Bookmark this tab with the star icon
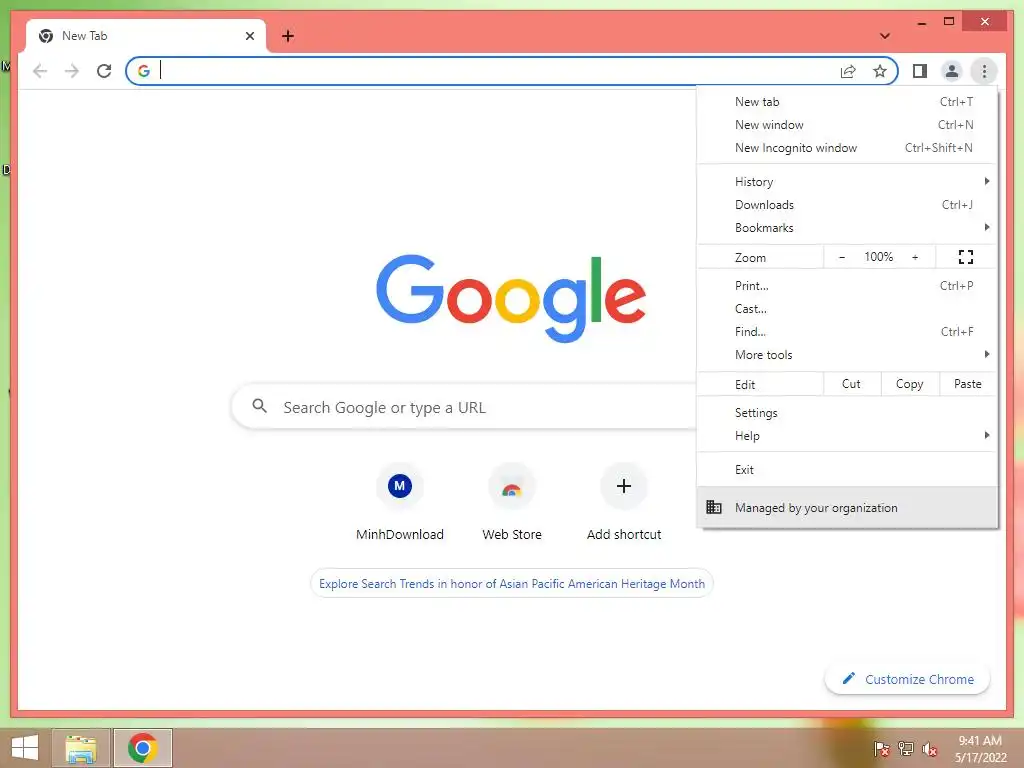1024x768 pixels. (x=880, y=71)
